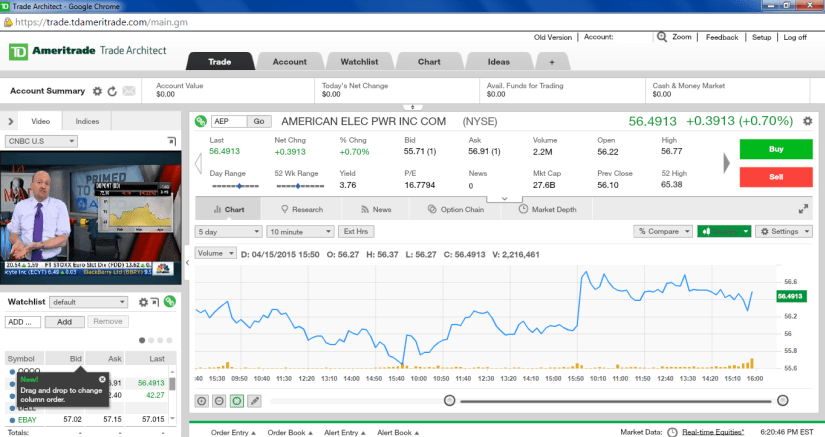Viewport: 825px width, 437px height.
Task: Pop out the Watchlist panel
Action: pyautogui.click(x=155, y=302)
